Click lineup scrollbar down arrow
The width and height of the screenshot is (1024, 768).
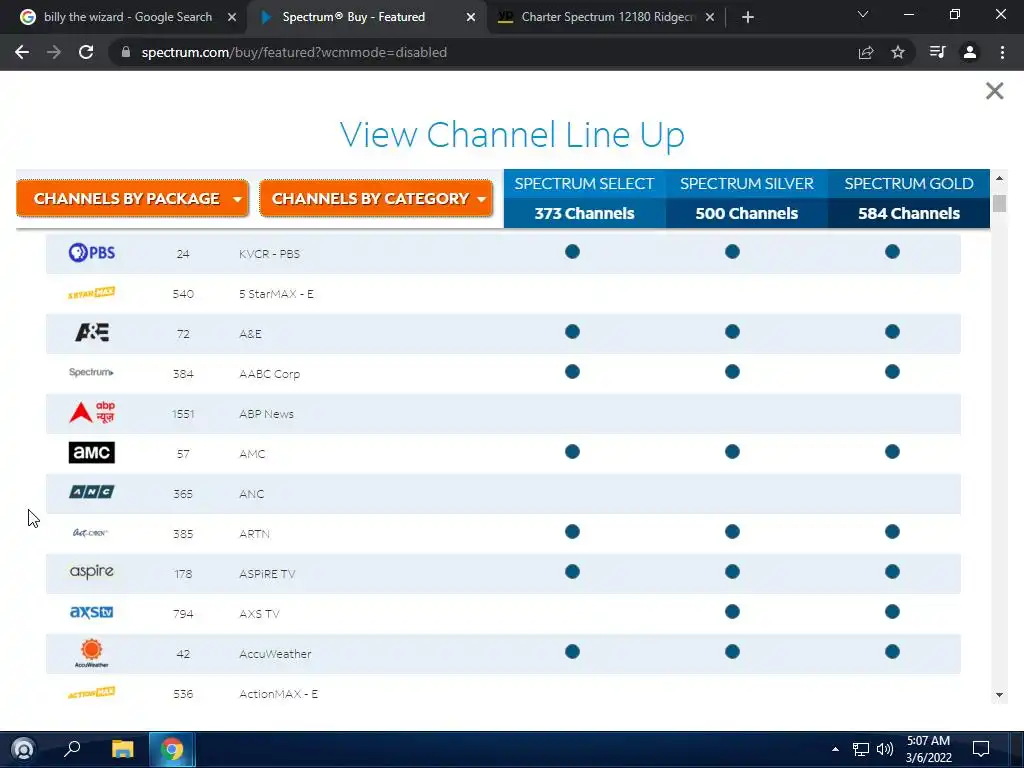(x=999, y=695)
